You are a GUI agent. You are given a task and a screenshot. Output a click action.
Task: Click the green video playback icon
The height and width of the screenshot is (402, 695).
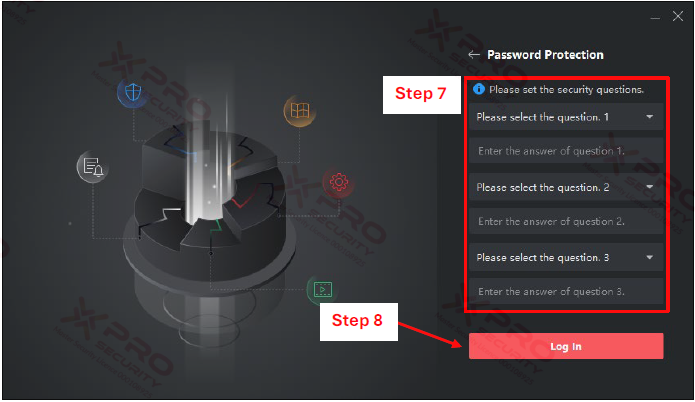click(323, 290)
